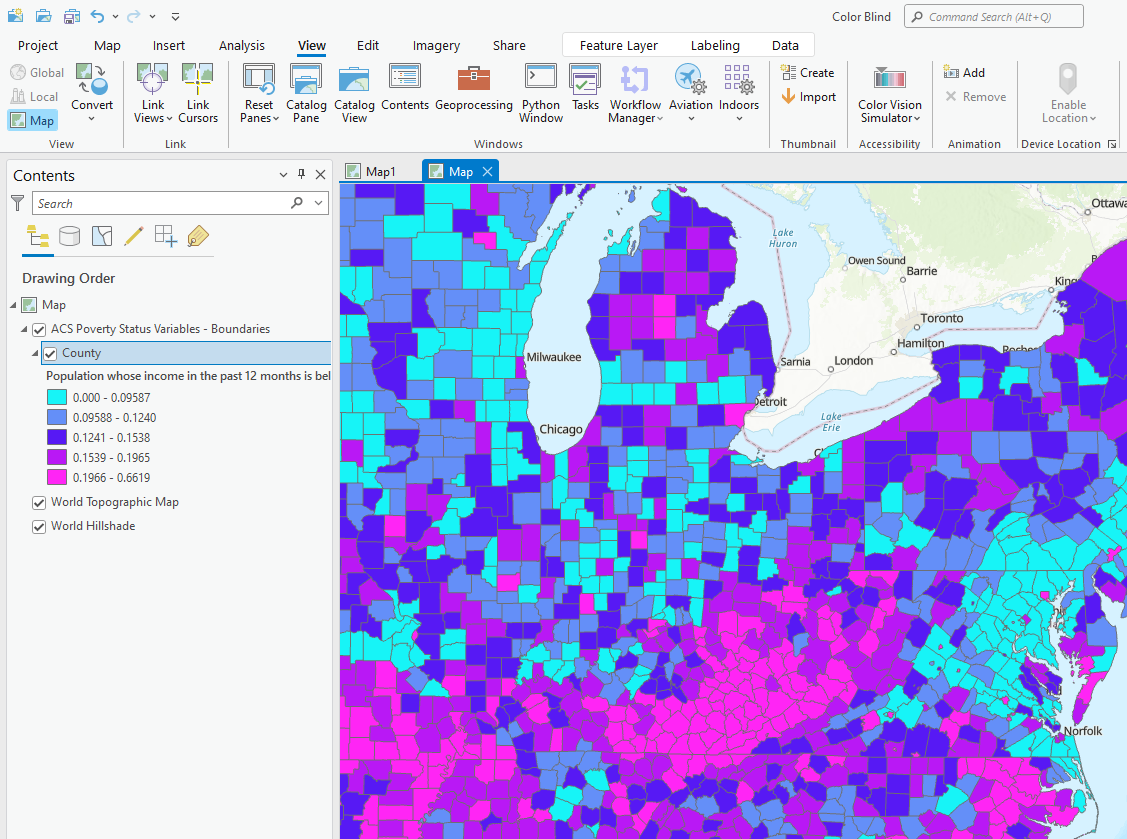1127x839 pixels.
Task: Hide the World Topographic Map layer
Action: 38,502
